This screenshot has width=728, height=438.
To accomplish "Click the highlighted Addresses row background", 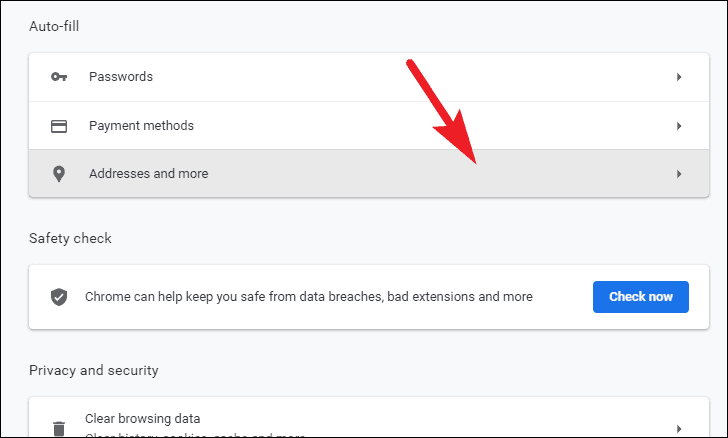I will [x=369, y=174].
